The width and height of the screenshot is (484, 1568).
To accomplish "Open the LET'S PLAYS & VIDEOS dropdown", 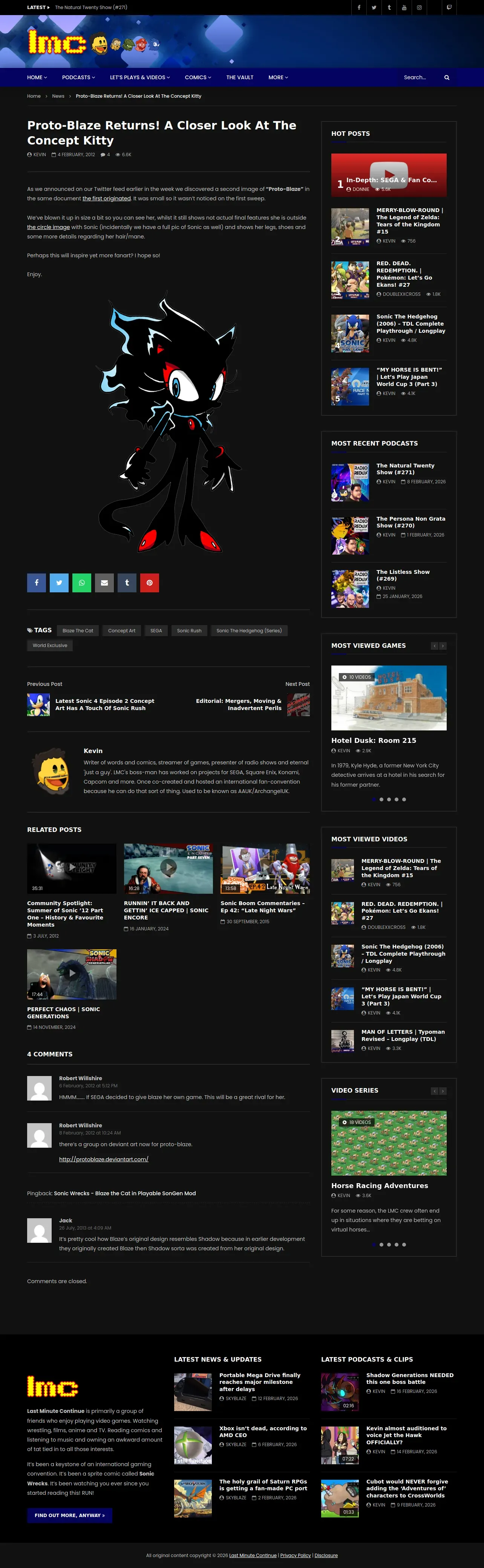I will click(x=140, y=77).
